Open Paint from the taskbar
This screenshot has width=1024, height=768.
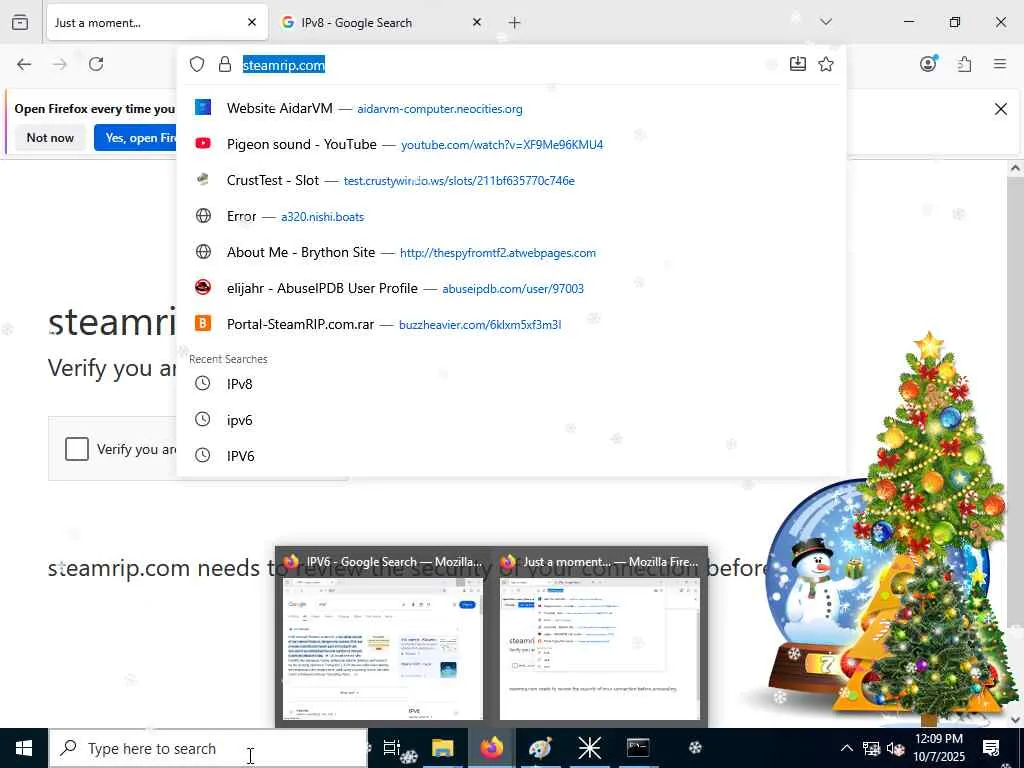pos(541,748)
